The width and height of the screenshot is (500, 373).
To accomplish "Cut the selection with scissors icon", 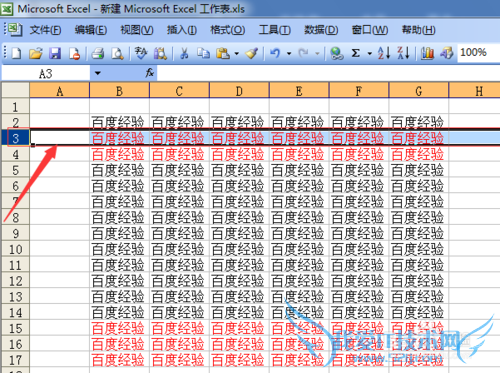I will pyautogui.click(x=184, y=53).
